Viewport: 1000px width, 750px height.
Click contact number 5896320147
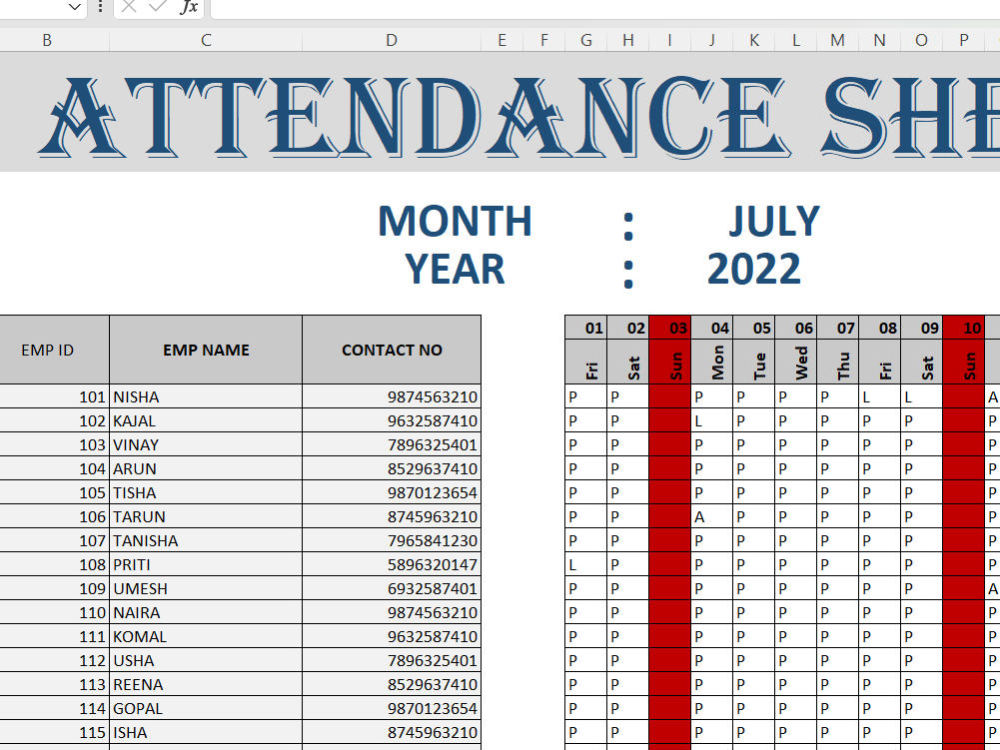[392, 564]
